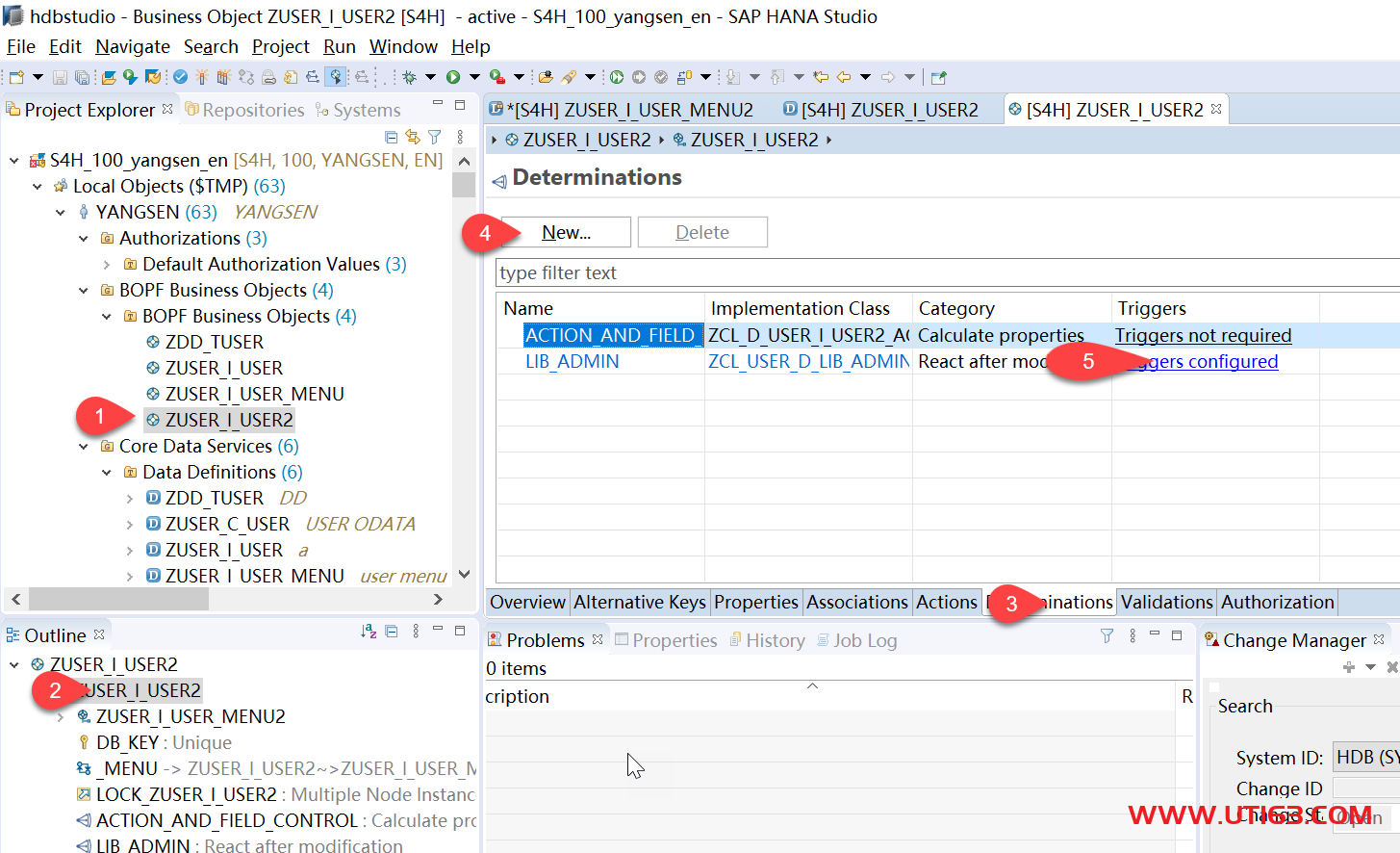
Task: Sort the Outline alphabetically
Action: (368, 632)
